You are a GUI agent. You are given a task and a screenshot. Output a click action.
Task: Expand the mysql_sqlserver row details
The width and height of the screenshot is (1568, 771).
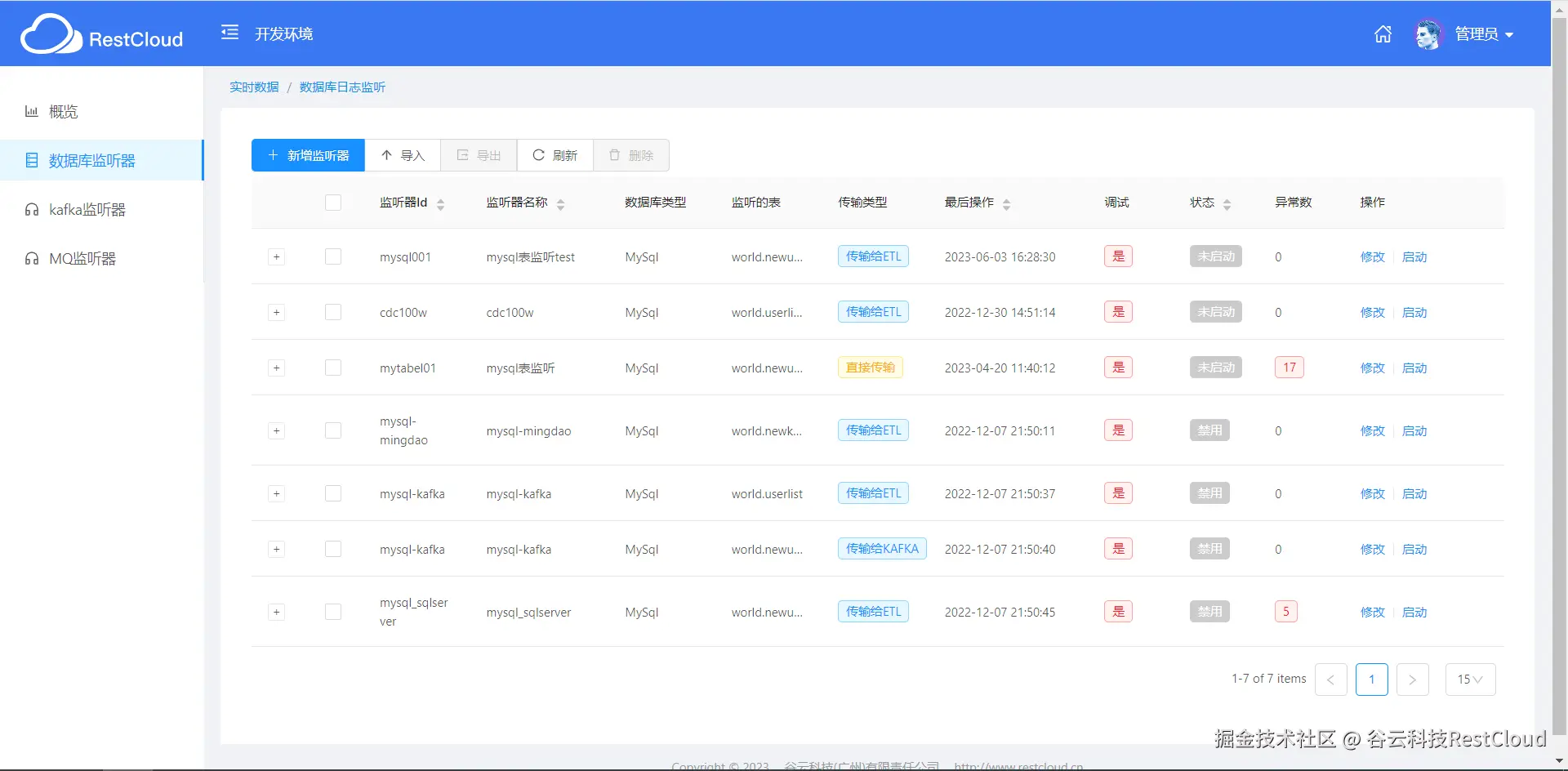(x=277, y=613)
